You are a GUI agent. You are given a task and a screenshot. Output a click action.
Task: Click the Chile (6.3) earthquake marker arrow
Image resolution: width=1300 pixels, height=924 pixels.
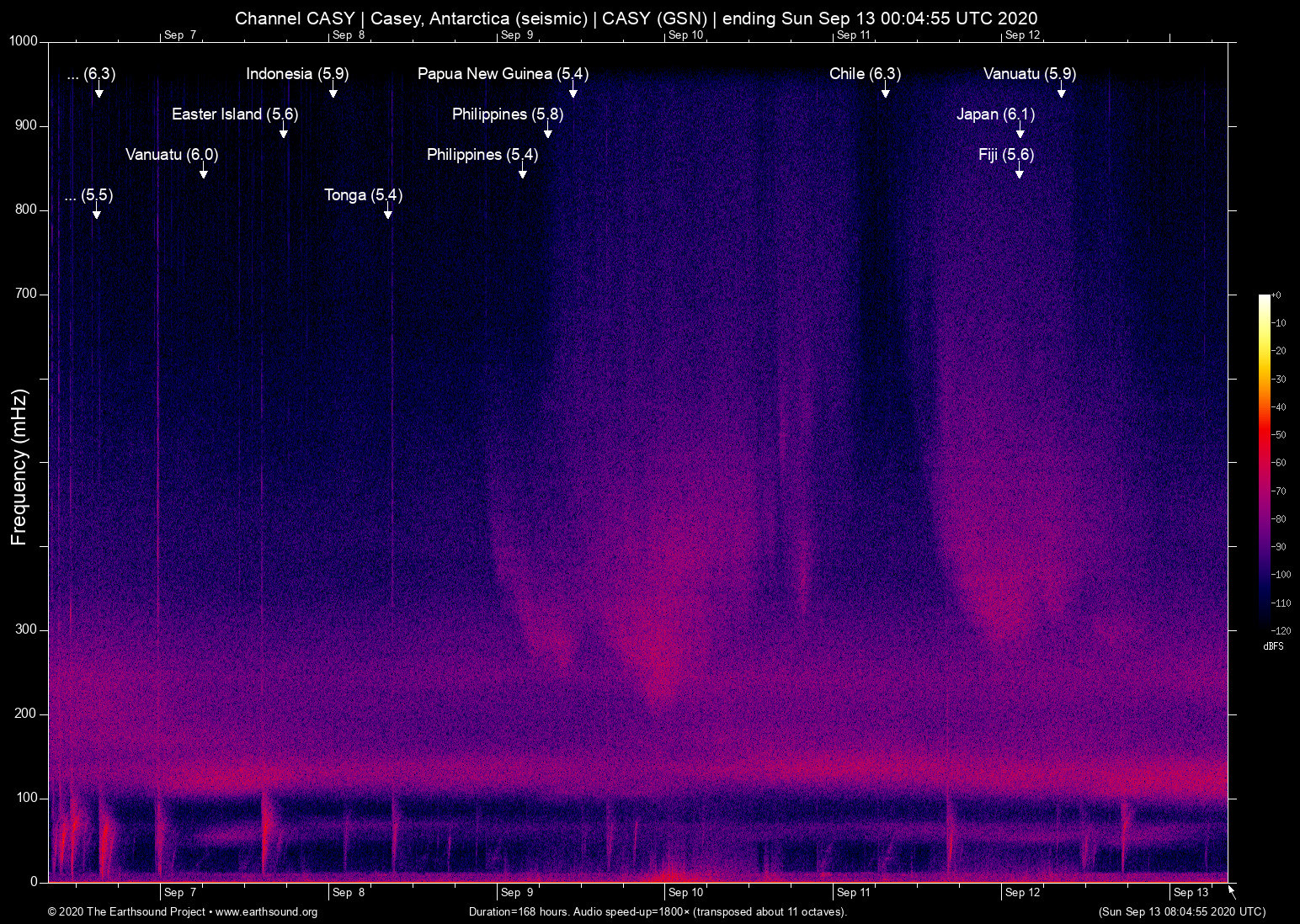[x=885, y=93]
